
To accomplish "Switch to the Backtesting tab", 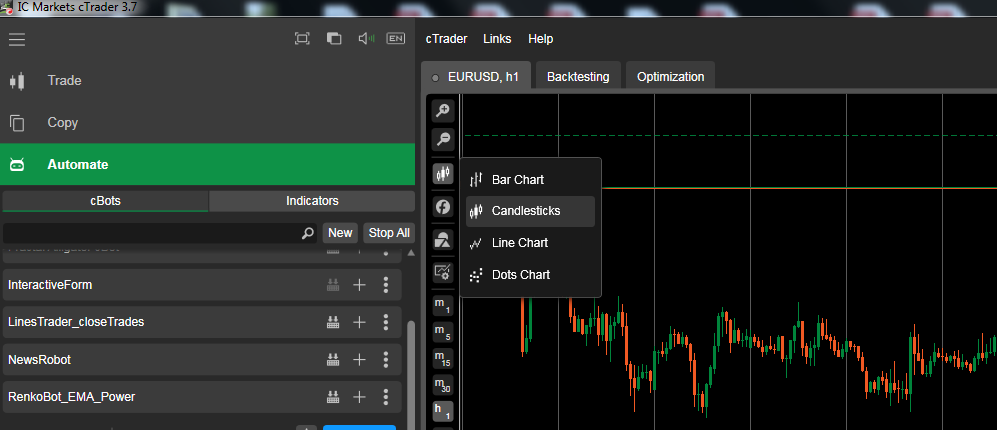I will point(578,77).
